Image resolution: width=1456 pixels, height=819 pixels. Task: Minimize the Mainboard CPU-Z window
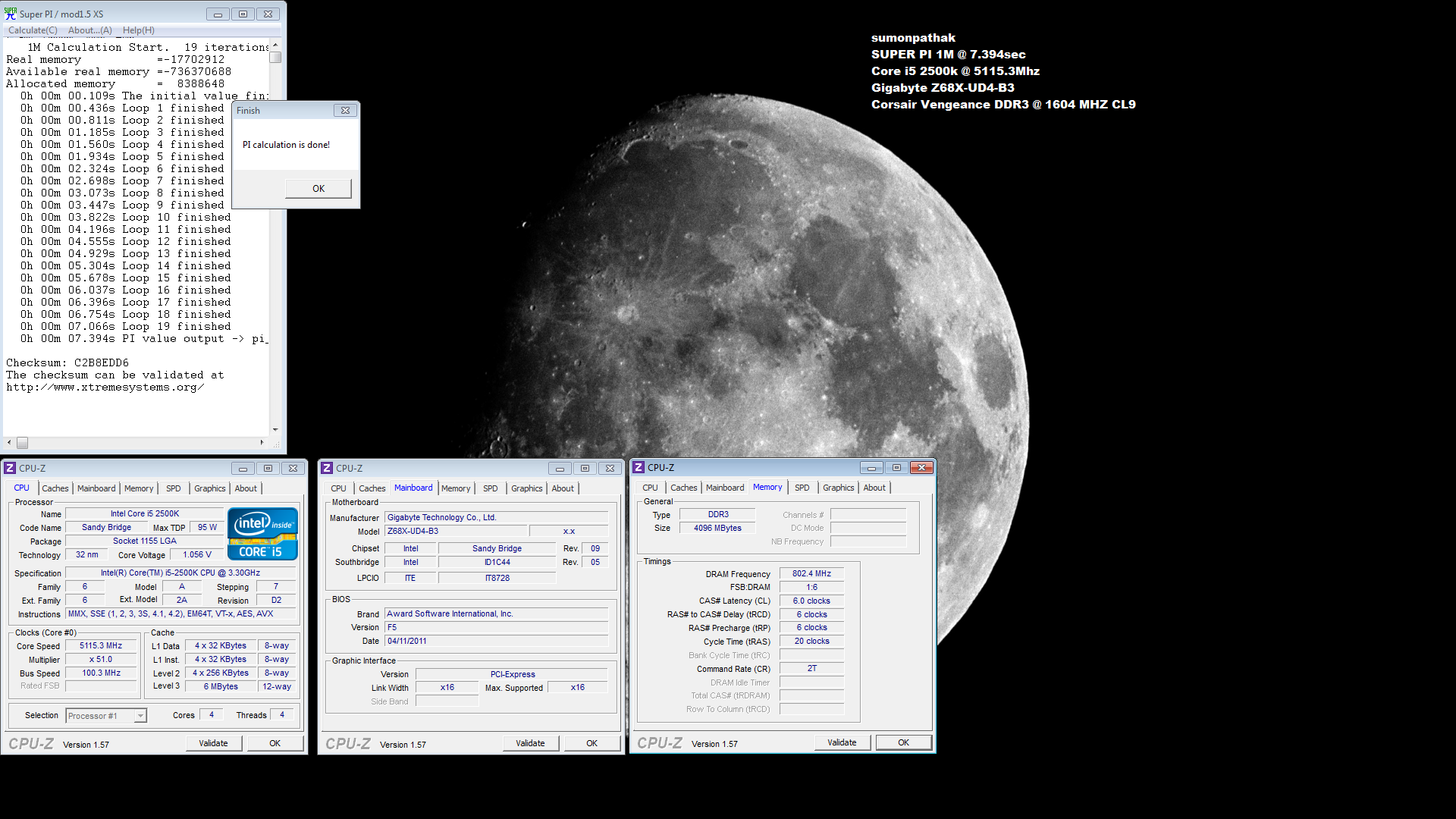[x=560, y=468]
